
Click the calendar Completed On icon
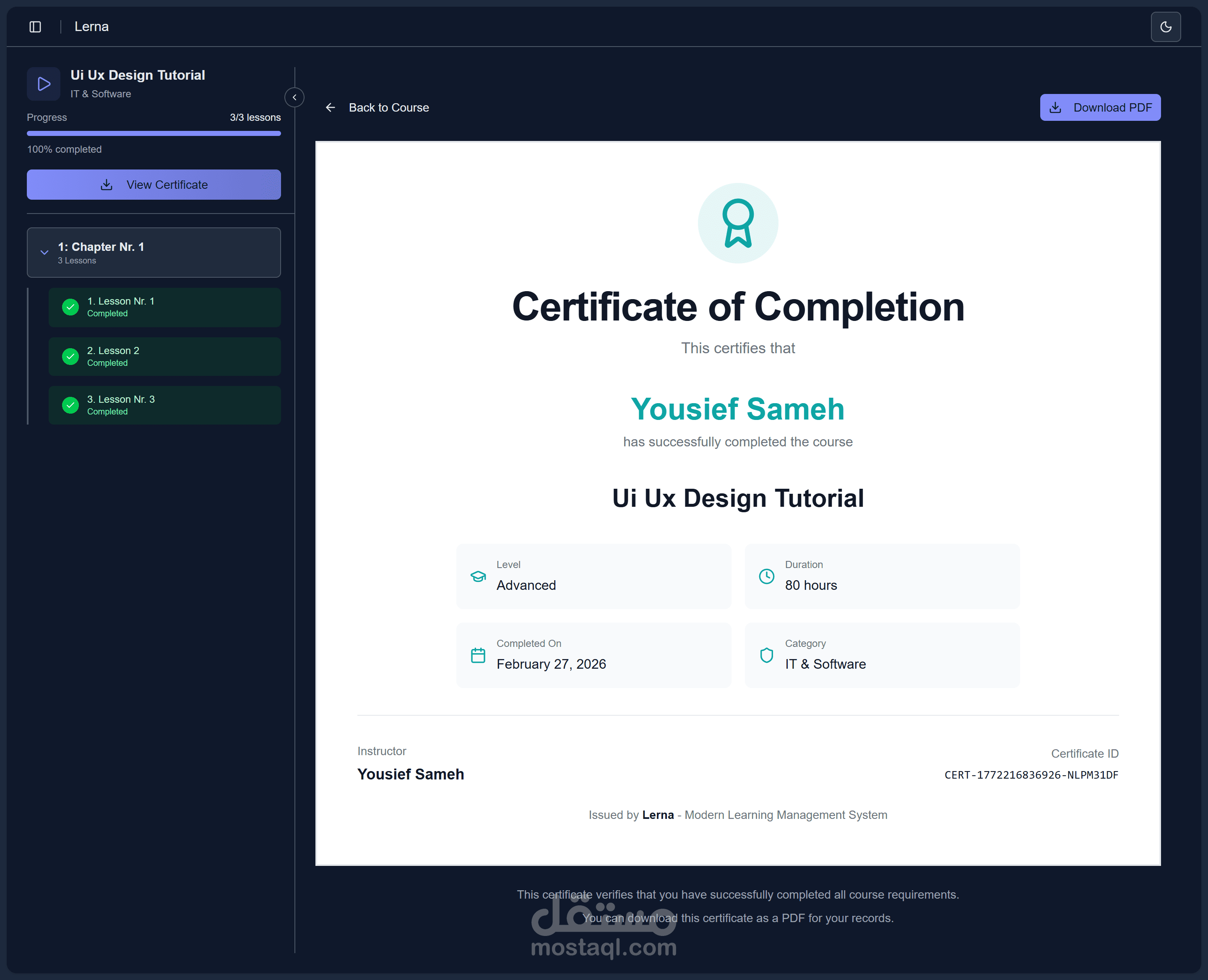click(478, 655)
